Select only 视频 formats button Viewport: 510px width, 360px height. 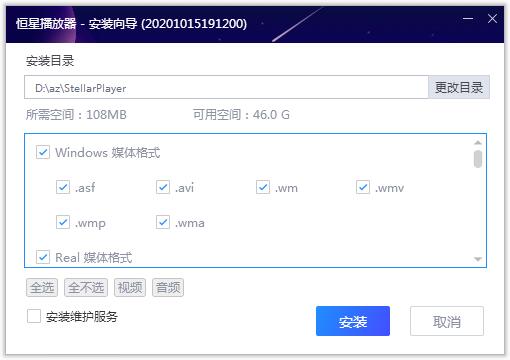coord(130,288)
